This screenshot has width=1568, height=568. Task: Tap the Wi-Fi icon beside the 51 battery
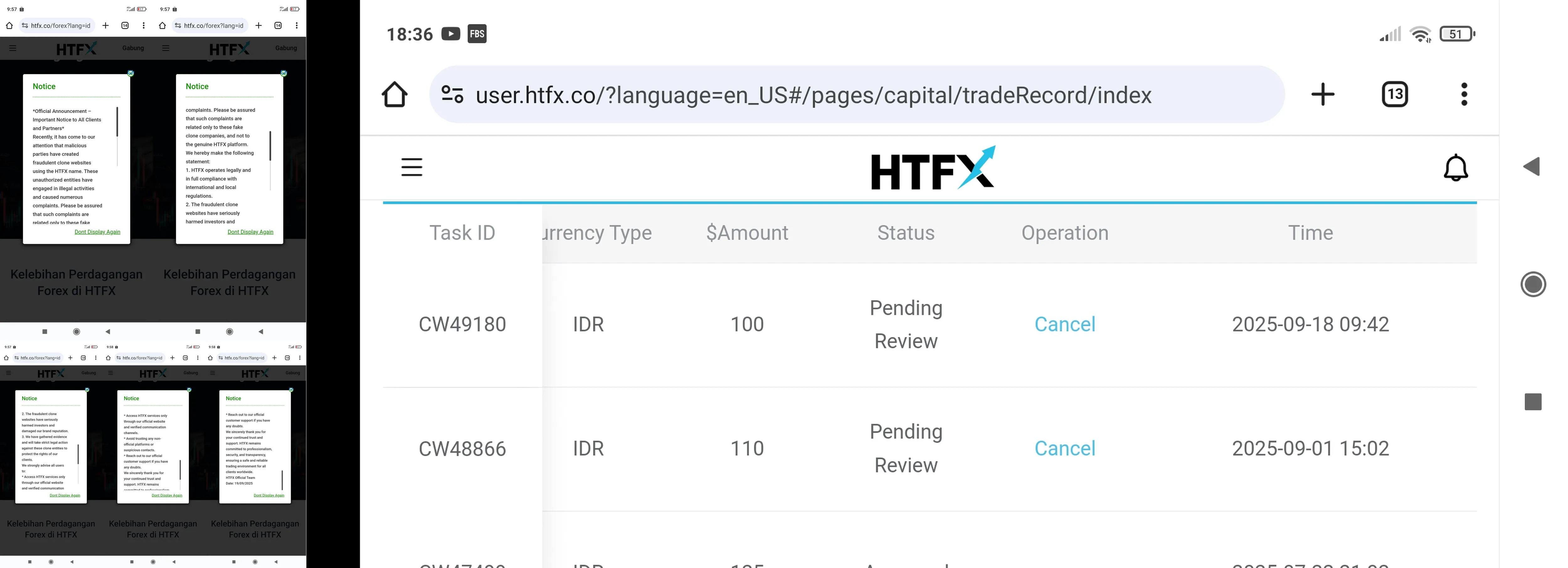click(1421, 34)
